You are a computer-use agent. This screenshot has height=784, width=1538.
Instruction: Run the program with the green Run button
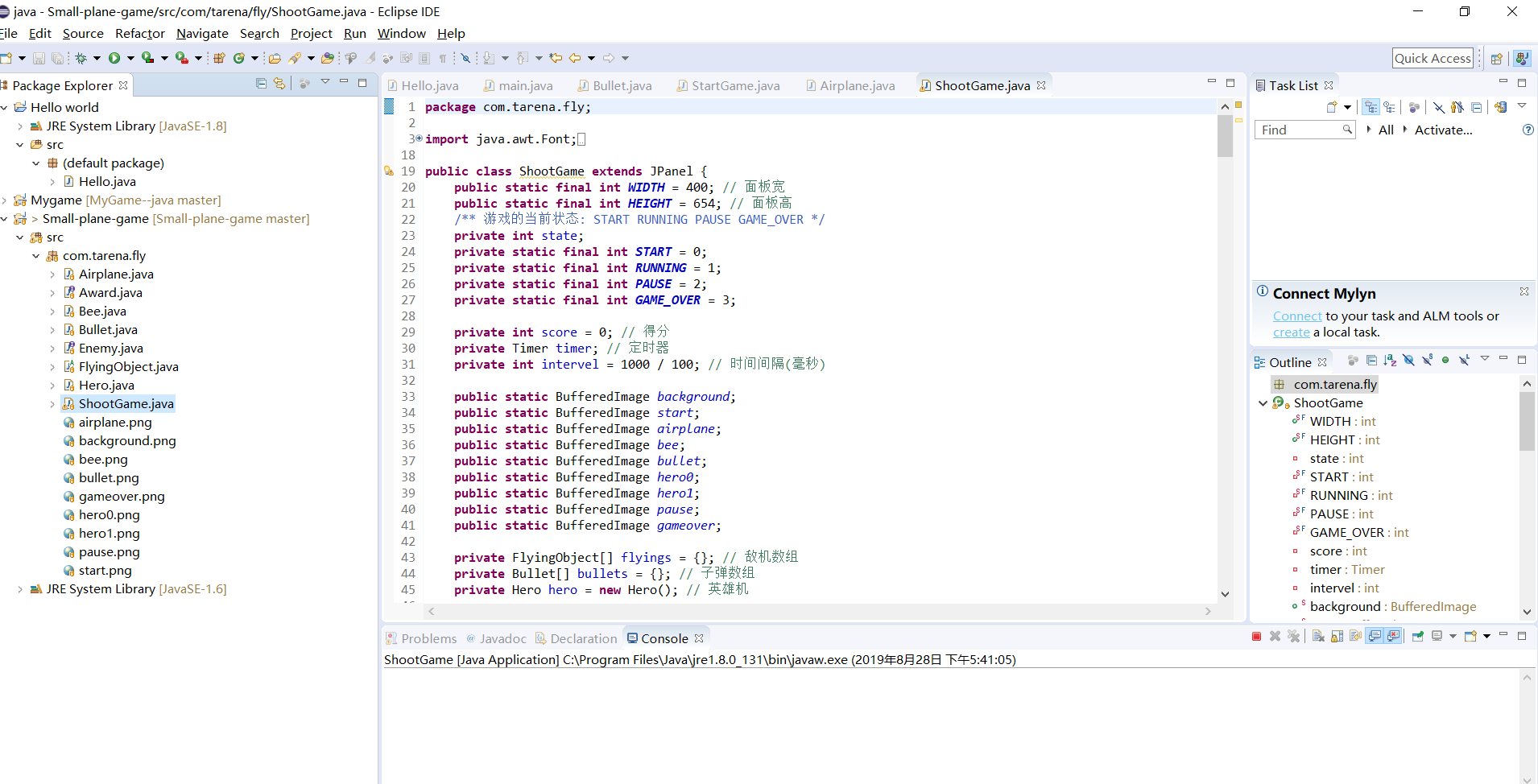pyautogui.click(x=114, y=58)
